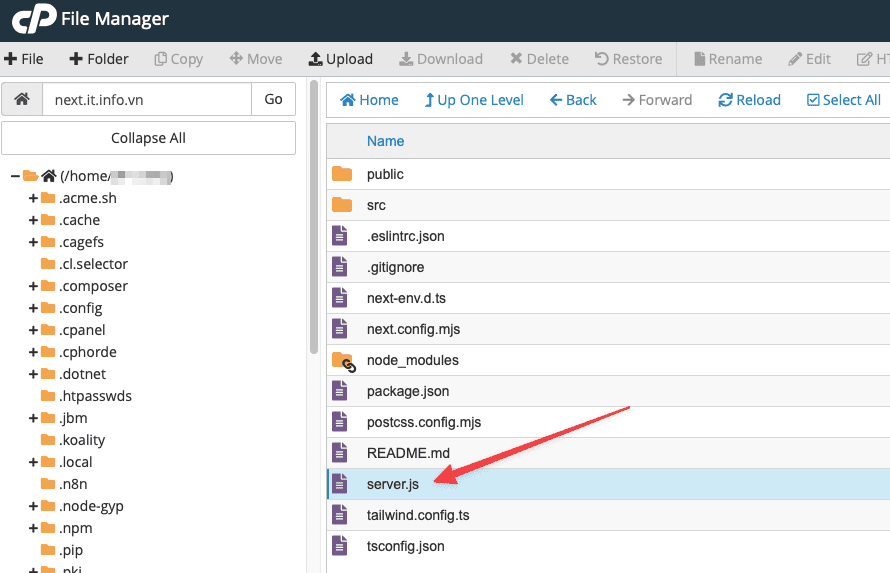This screenshot has width=890, height=573.
Task: Click the package.json file icon
Action: pyautogui.click(x=339, y=391)
